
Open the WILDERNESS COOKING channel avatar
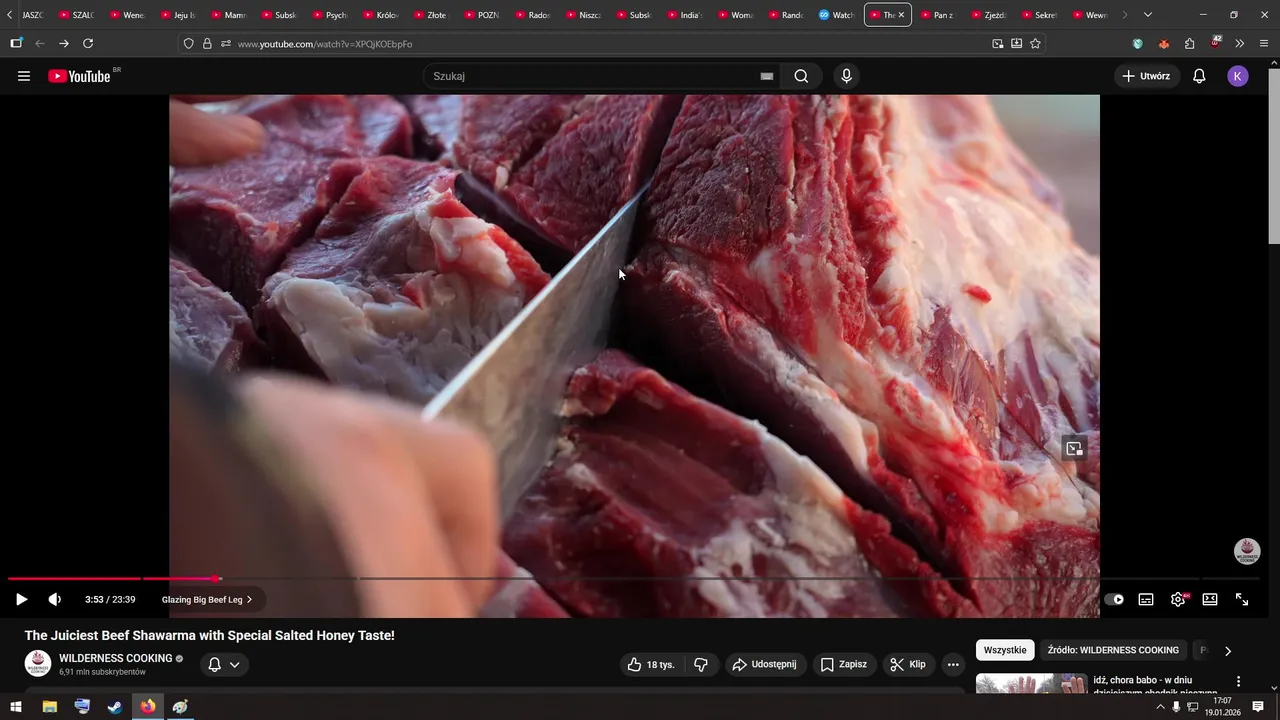(38, 664)
